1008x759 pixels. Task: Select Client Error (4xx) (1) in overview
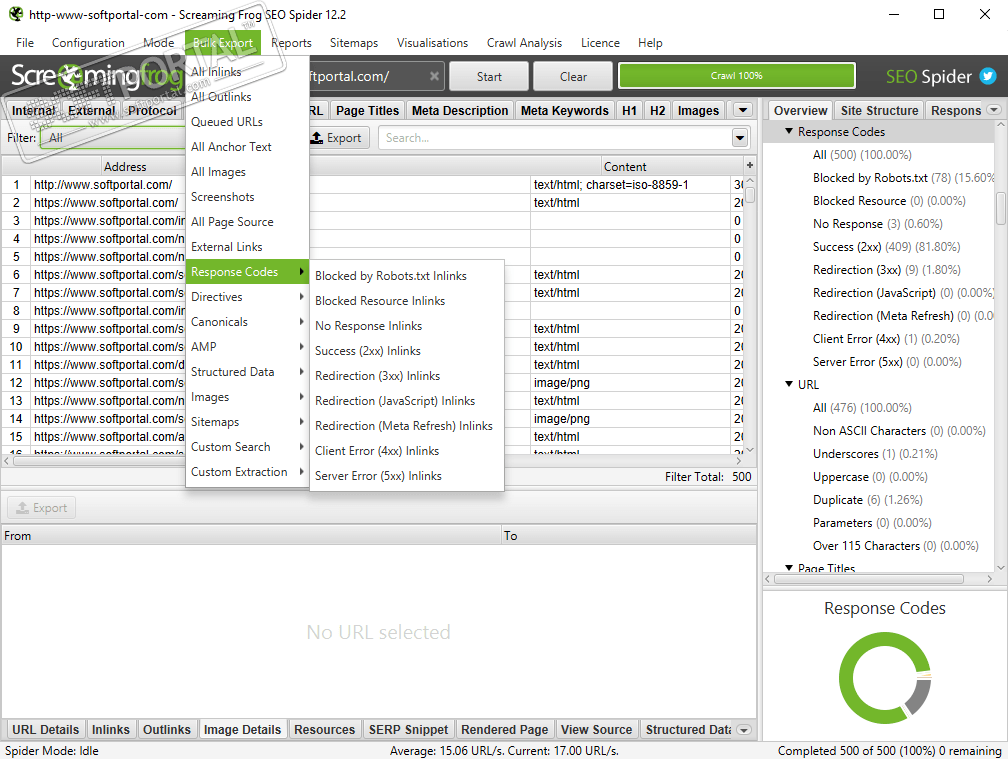[x=886, y=339]
